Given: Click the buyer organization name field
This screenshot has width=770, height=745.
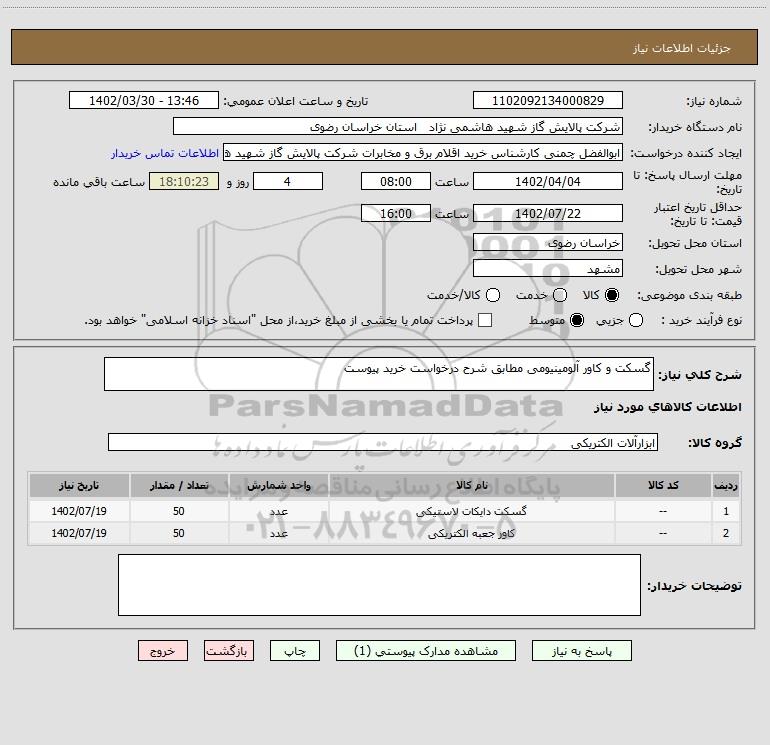Looking at the screenshot, I should pyautogui.click(x=398, y=126).
